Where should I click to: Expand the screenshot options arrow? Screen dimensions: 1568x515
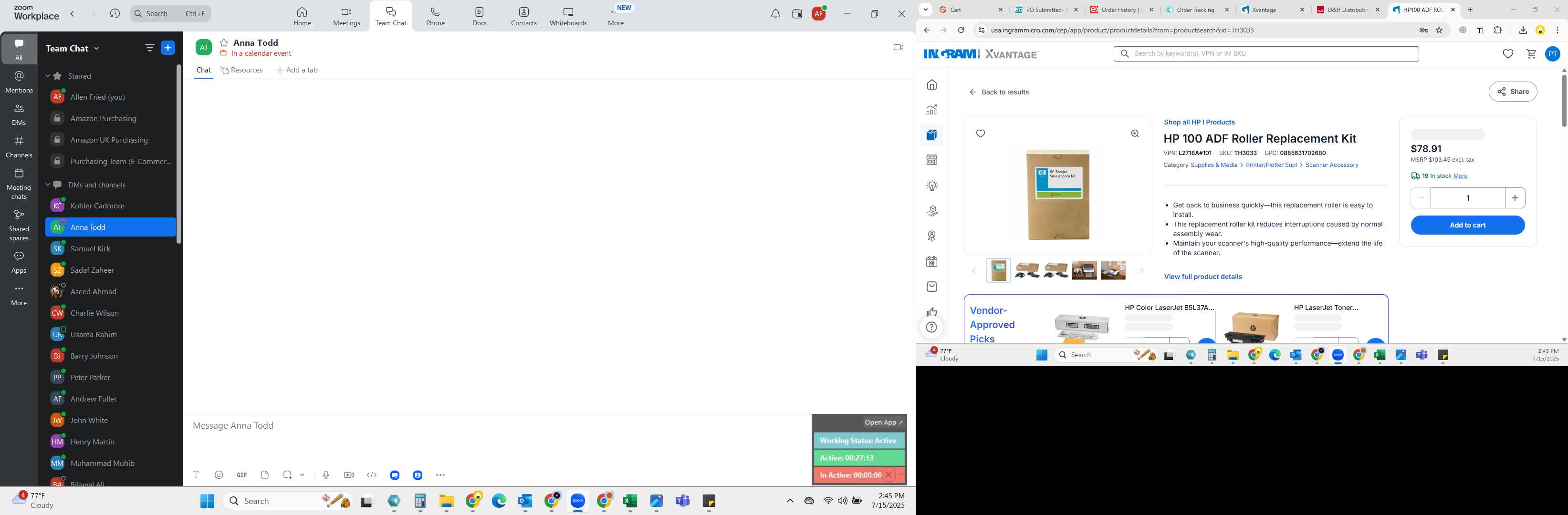point(303,475)
